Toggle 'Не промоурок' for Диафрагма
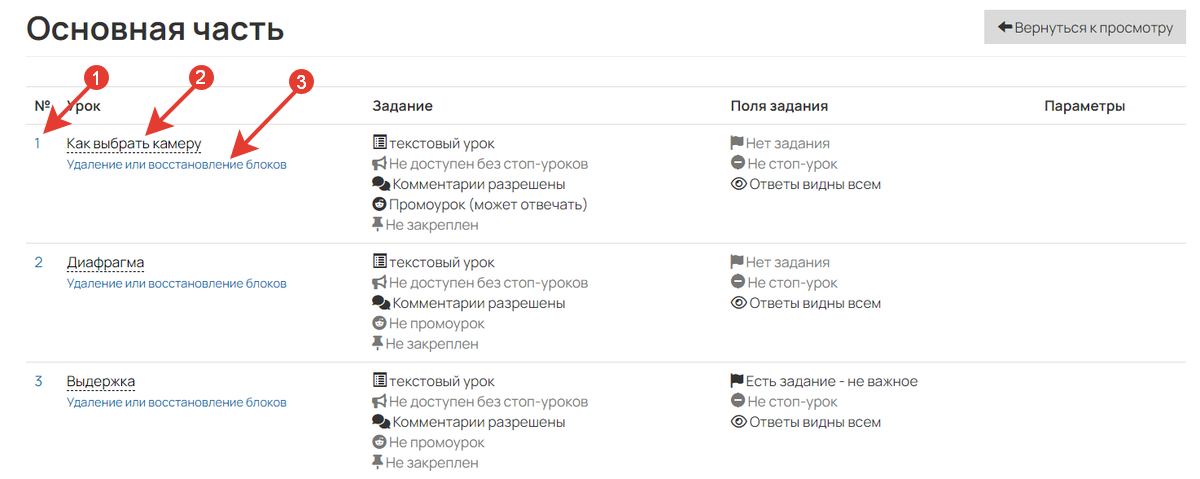The width and height of the screenshot is (1200, 479). point(437,323)
